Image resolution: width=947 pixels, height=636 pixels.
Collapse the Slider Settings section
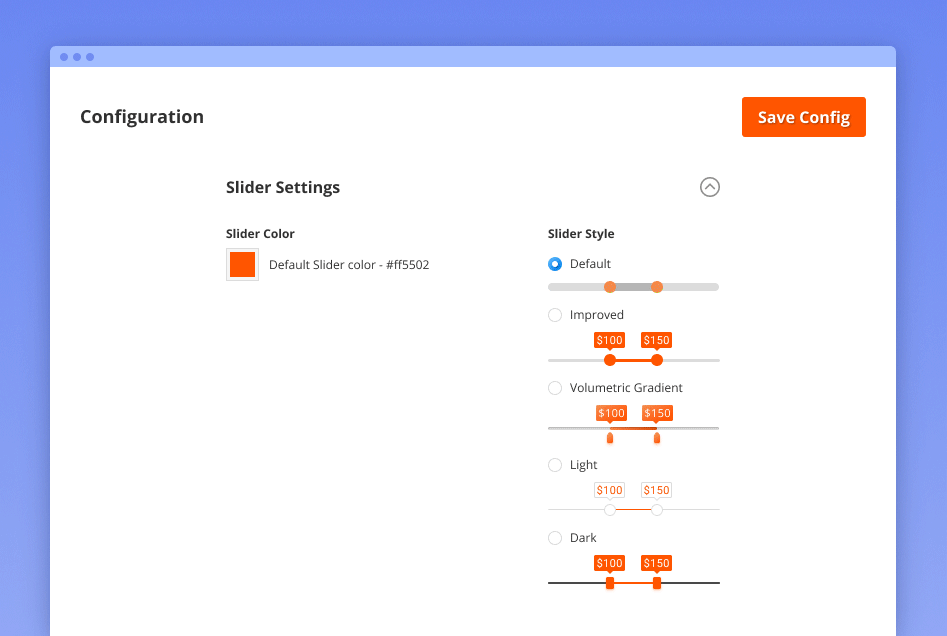pyautogui.click(x=709, y=187)
